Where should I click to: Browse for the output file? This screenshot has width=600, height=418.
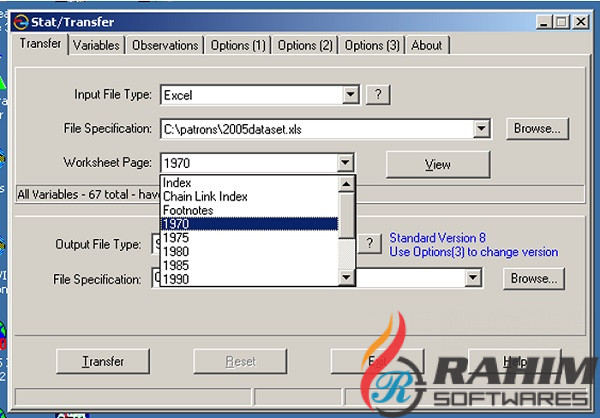coord(534,278)
